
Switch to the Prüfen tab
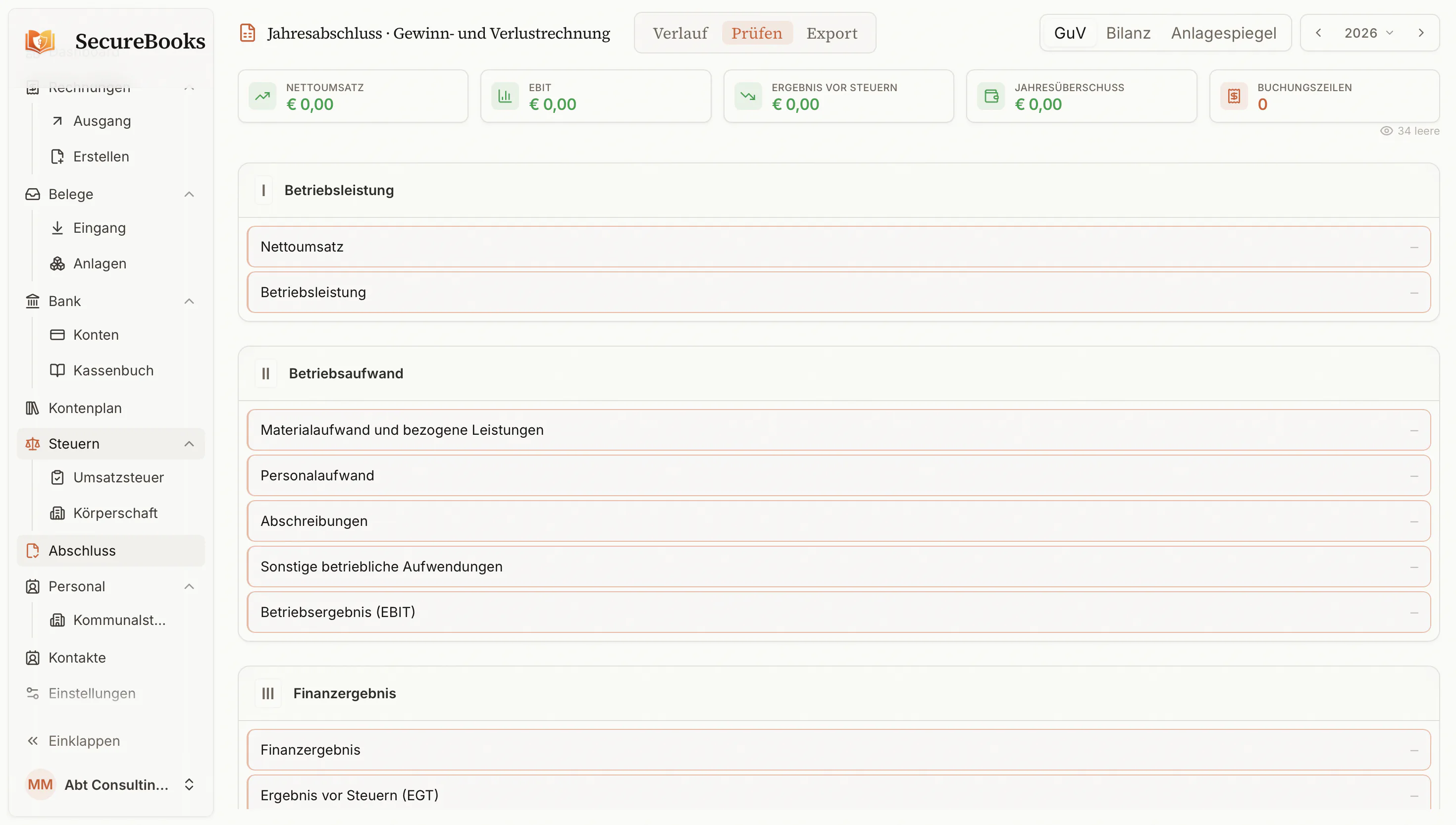(x=756, y=33)
